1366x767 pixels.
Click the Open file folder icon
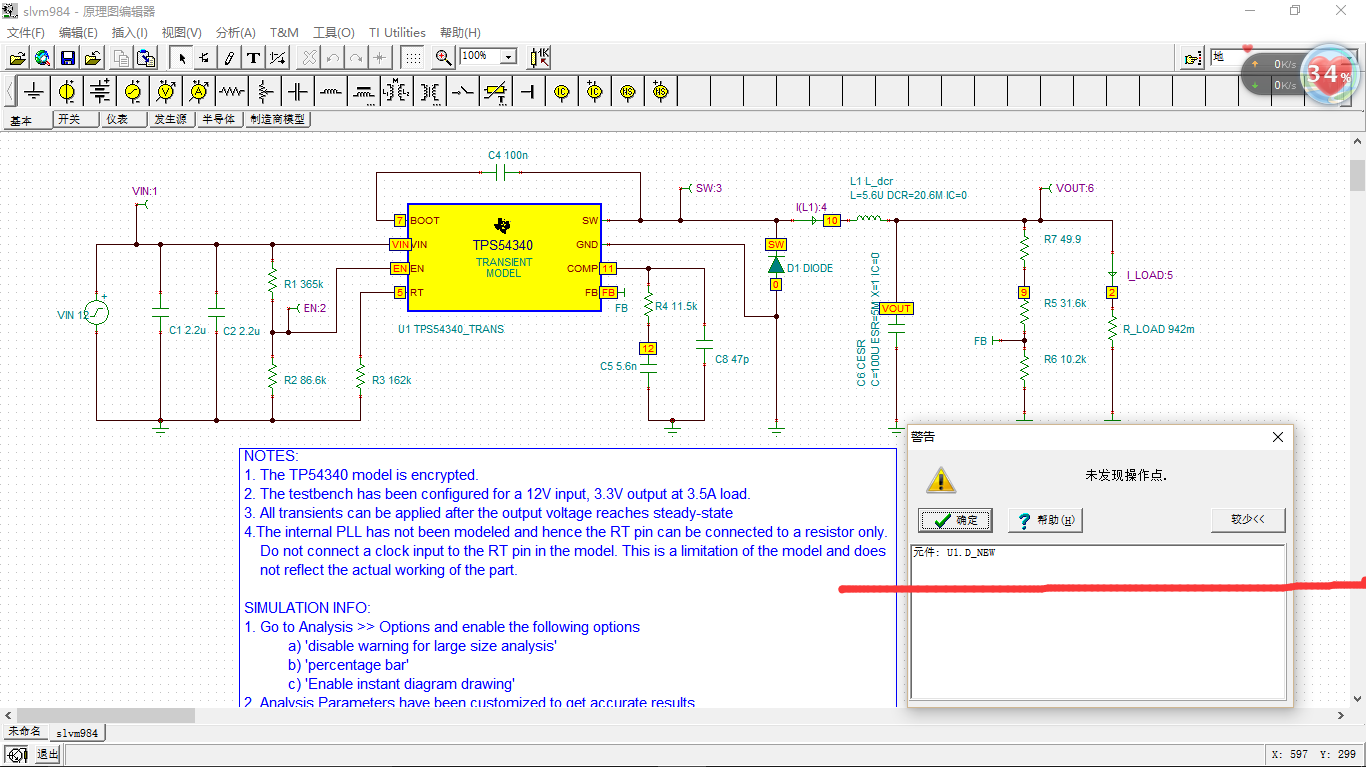17,57
